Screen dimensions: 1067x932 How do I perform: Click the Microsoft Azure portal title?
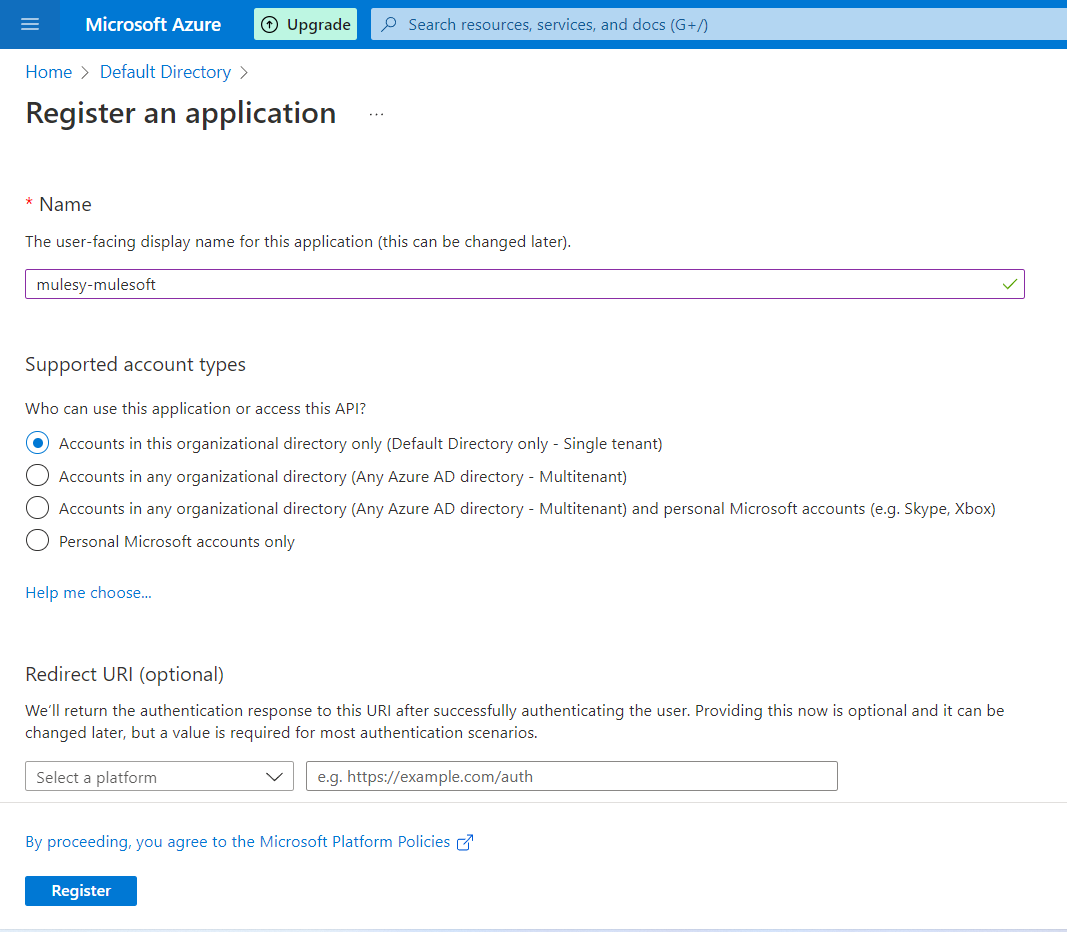[153, 24]
